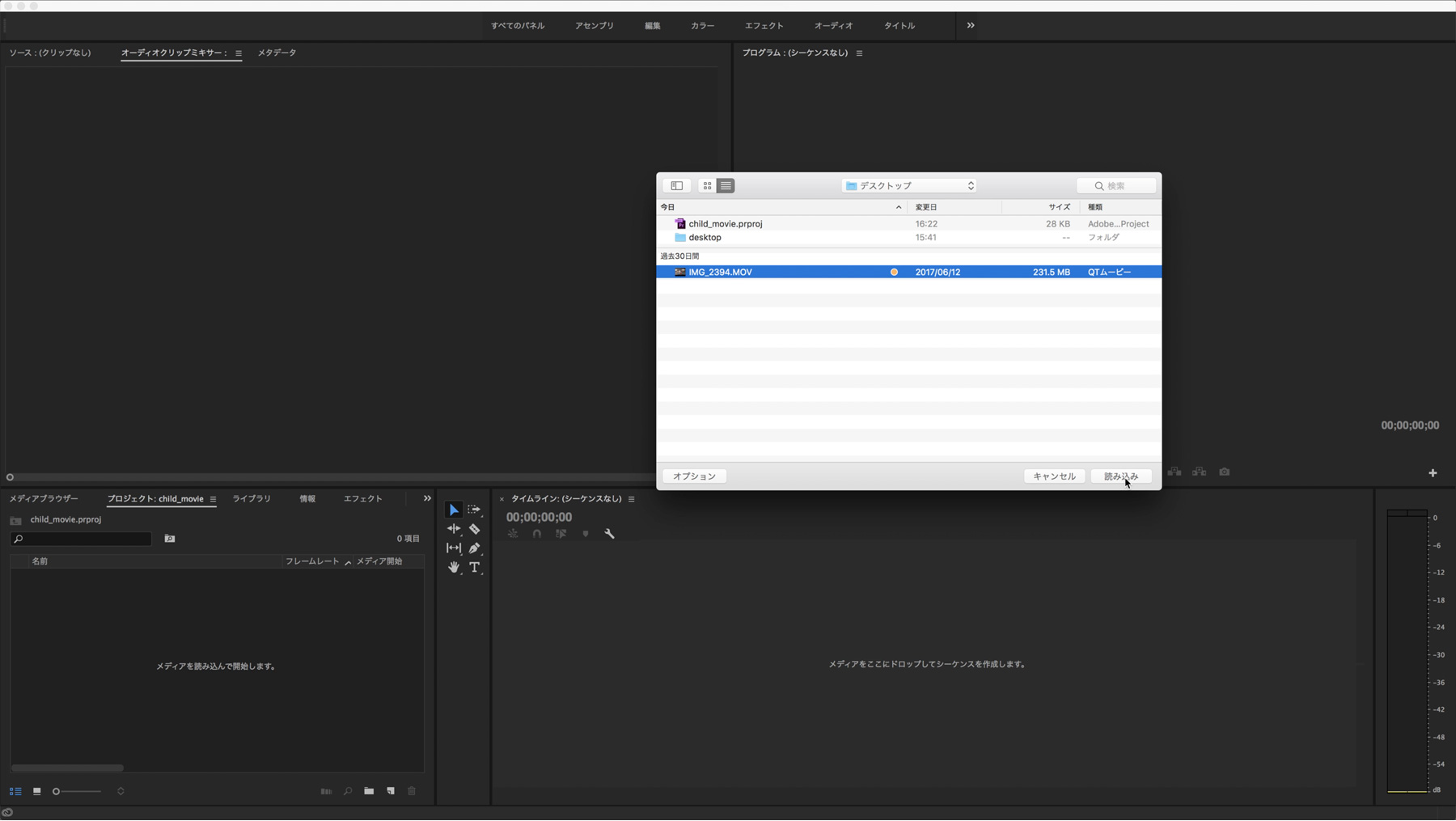The image size is (1456, 821).
Task: Switch to メディアブラウザー tab
Action: point(44,499)
